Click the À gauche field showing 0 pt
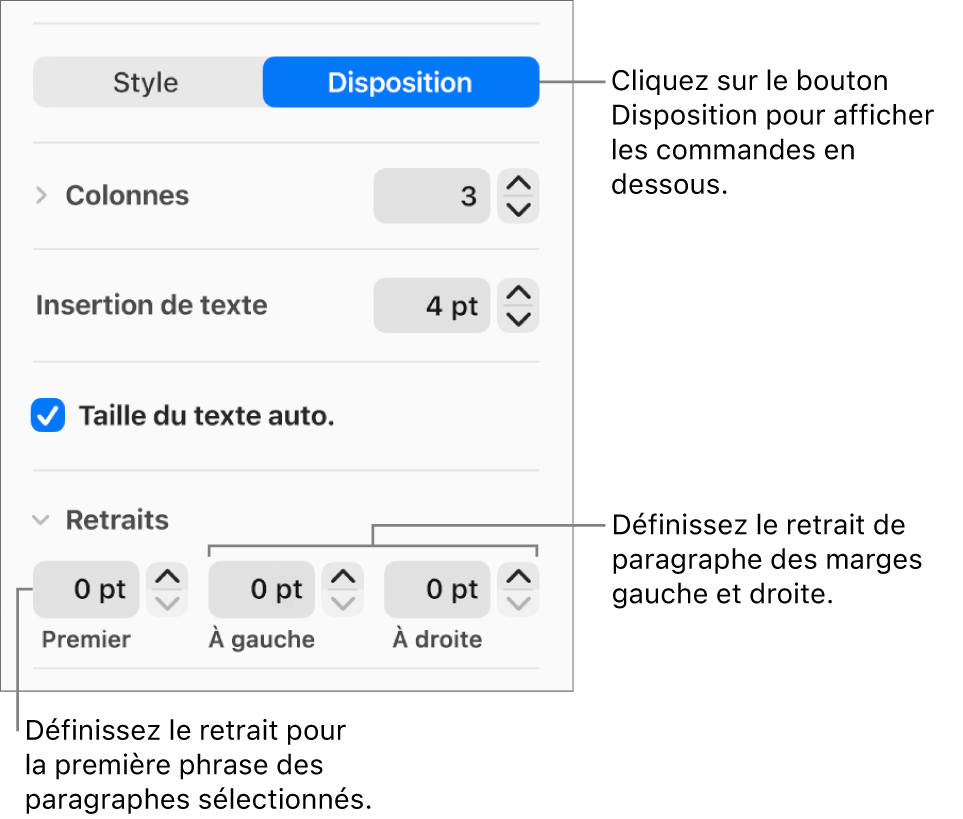Image resolution: width=963 pixels, height=819 pixels. point(261,589)
